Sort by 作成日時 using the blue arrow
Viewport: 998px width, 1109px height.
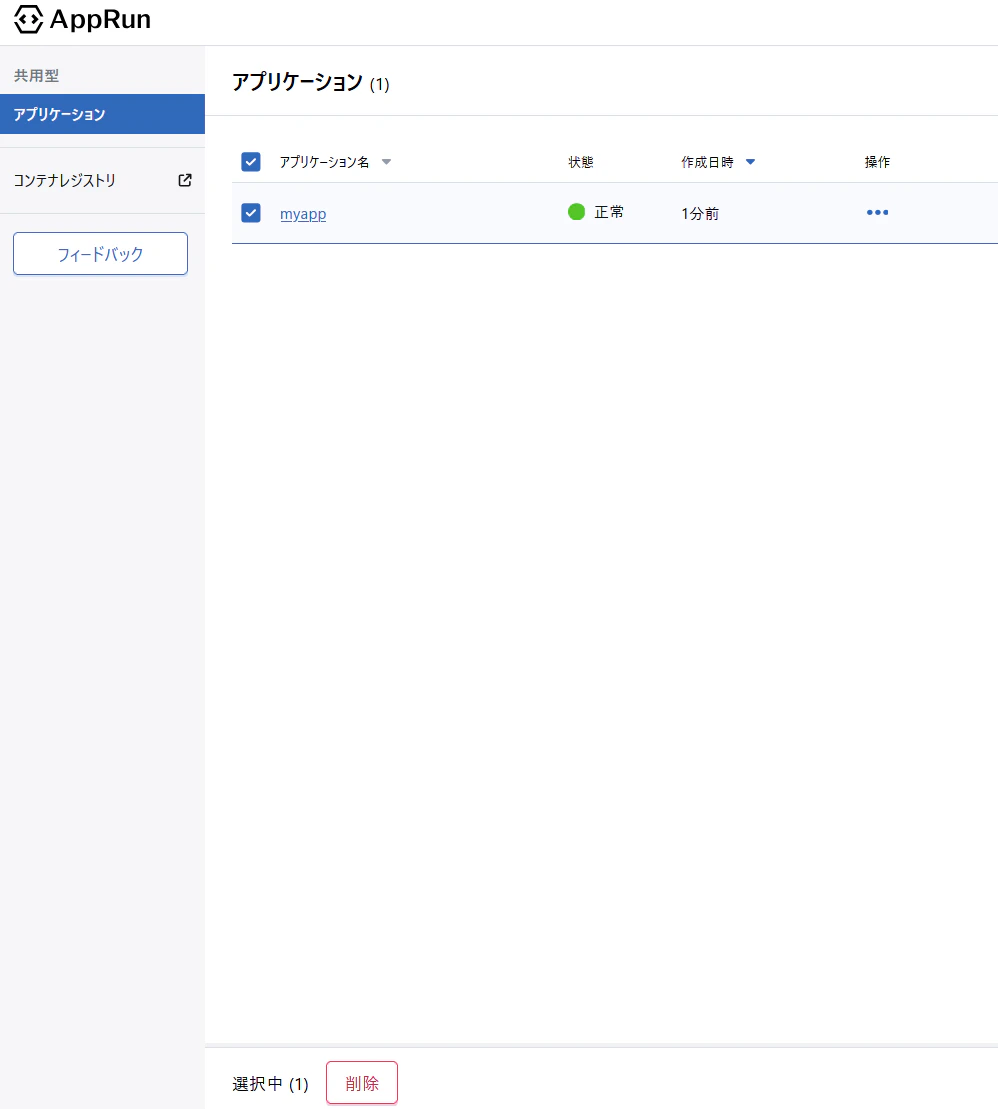pos(750,162)
